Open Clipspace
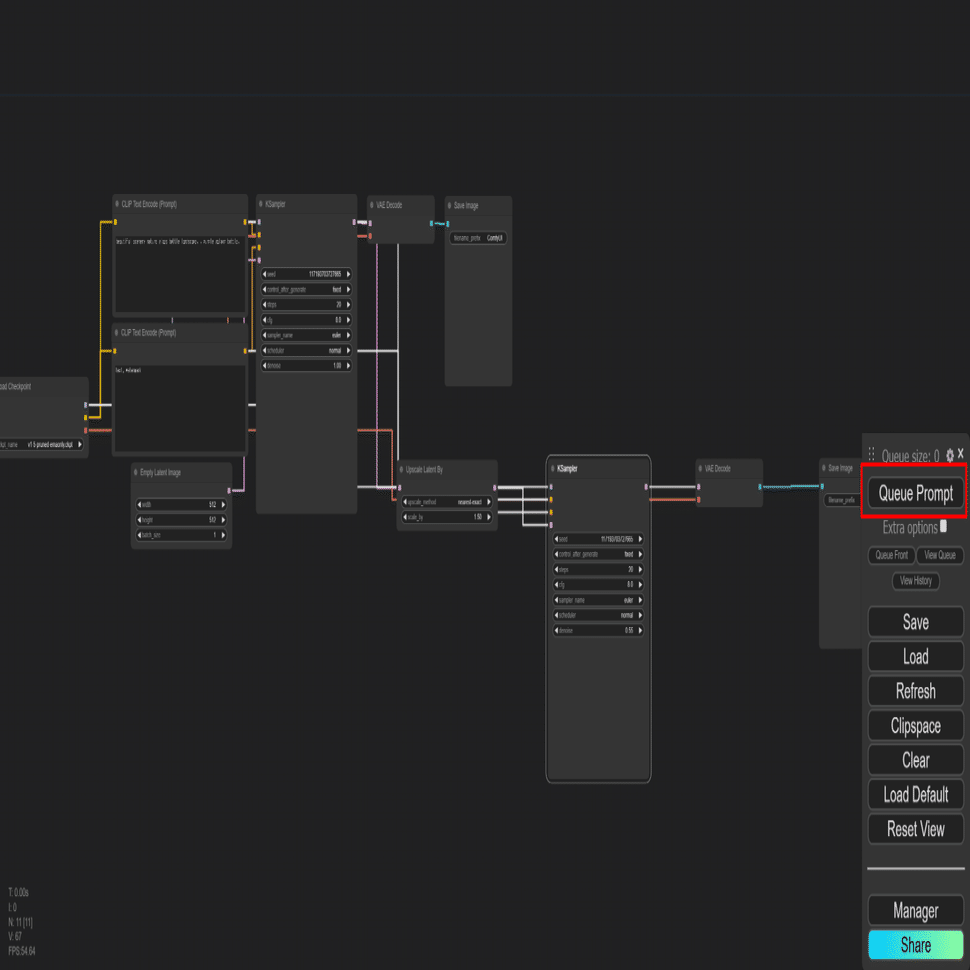 [916, 726]
